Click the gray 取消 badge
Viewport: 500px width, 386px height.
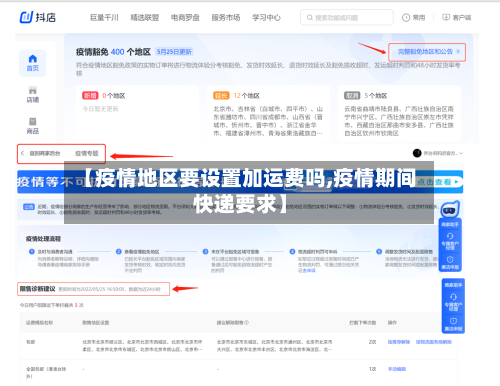click(352, 96)
